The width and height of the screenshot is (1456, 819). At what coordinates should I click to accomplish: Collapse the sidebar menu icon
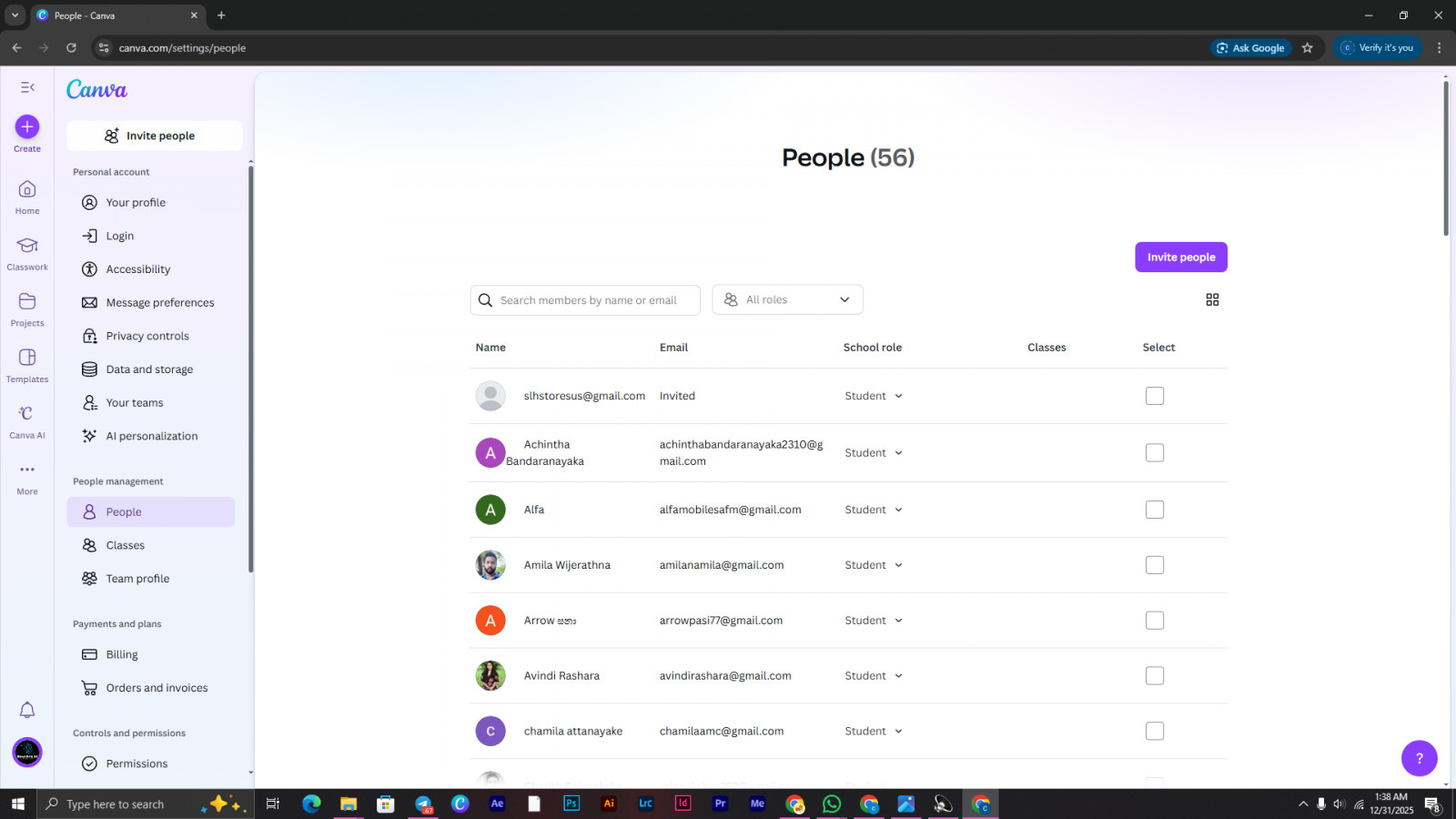(27, 87)
